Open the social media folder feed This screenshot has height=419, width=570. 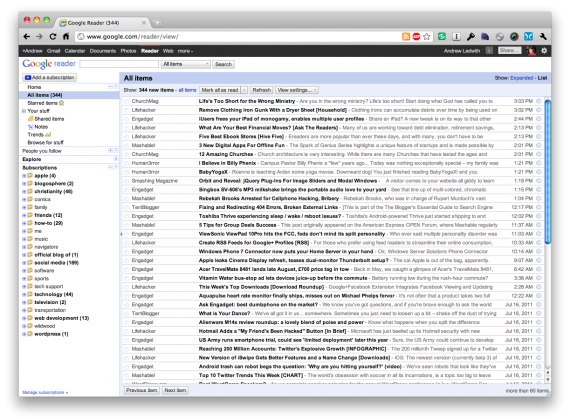[x=56, y=262]
